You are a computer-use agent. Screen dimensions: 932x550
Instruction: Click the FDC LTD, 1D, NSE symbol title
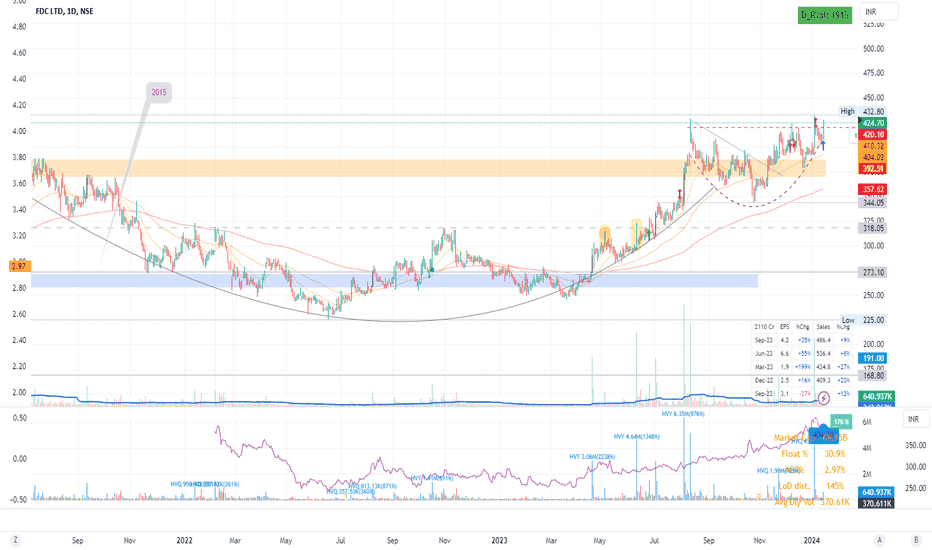[64, 11]
